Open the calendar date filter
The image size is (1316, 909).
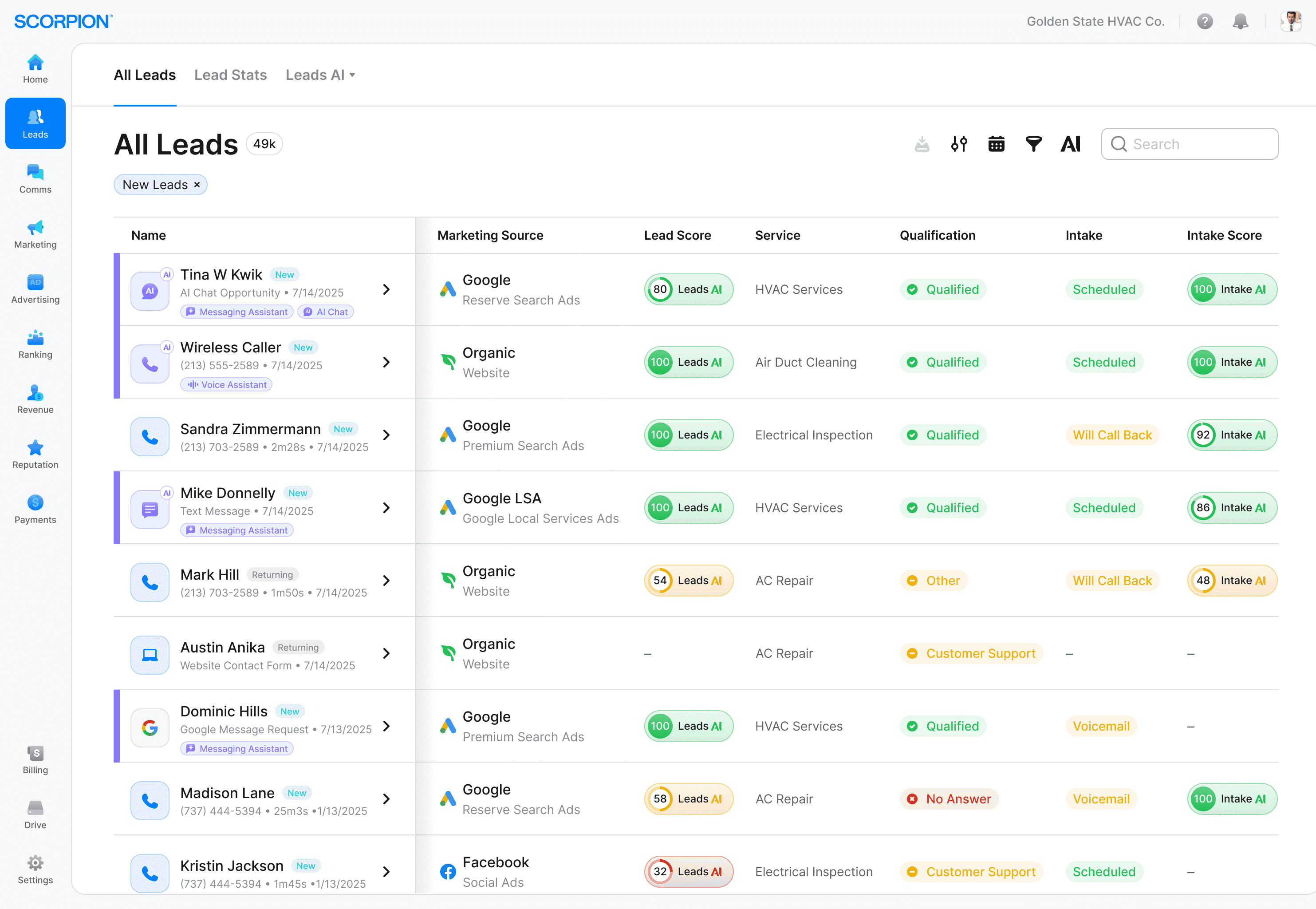(x=996, y=144)
